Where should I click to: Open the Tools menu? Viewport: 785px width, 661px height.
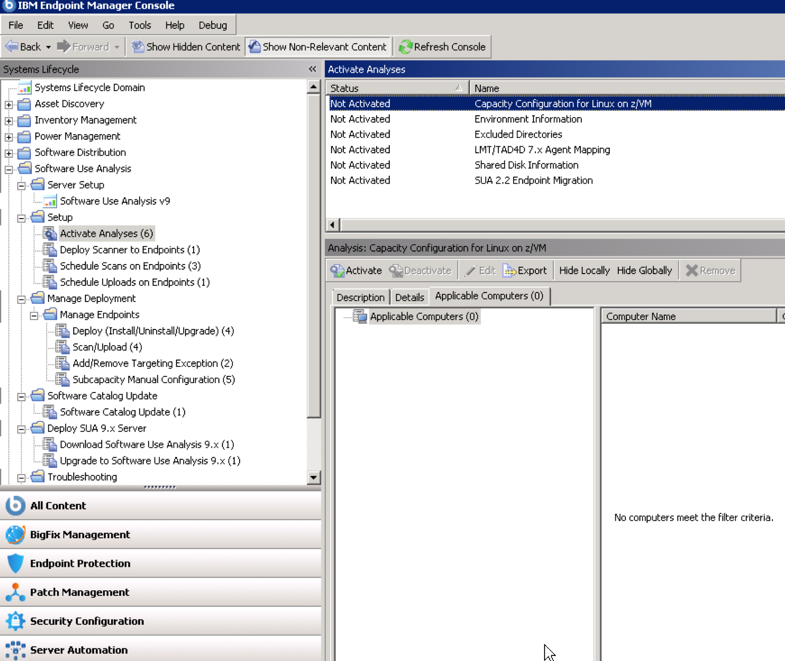point(140,25)
